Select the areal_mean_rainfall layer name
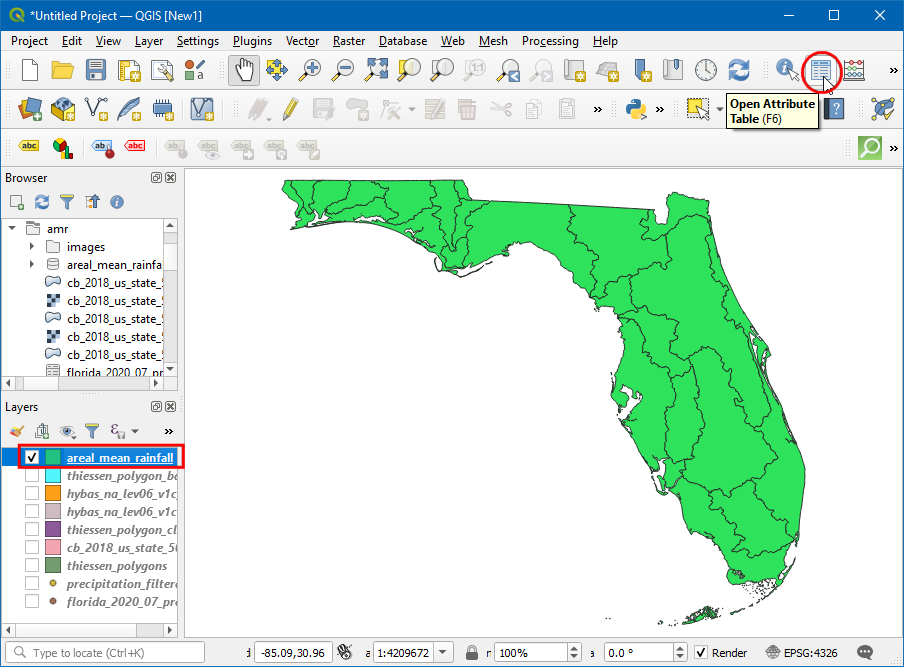The height and width of the screenshot is (667, 904). point(120,457)
